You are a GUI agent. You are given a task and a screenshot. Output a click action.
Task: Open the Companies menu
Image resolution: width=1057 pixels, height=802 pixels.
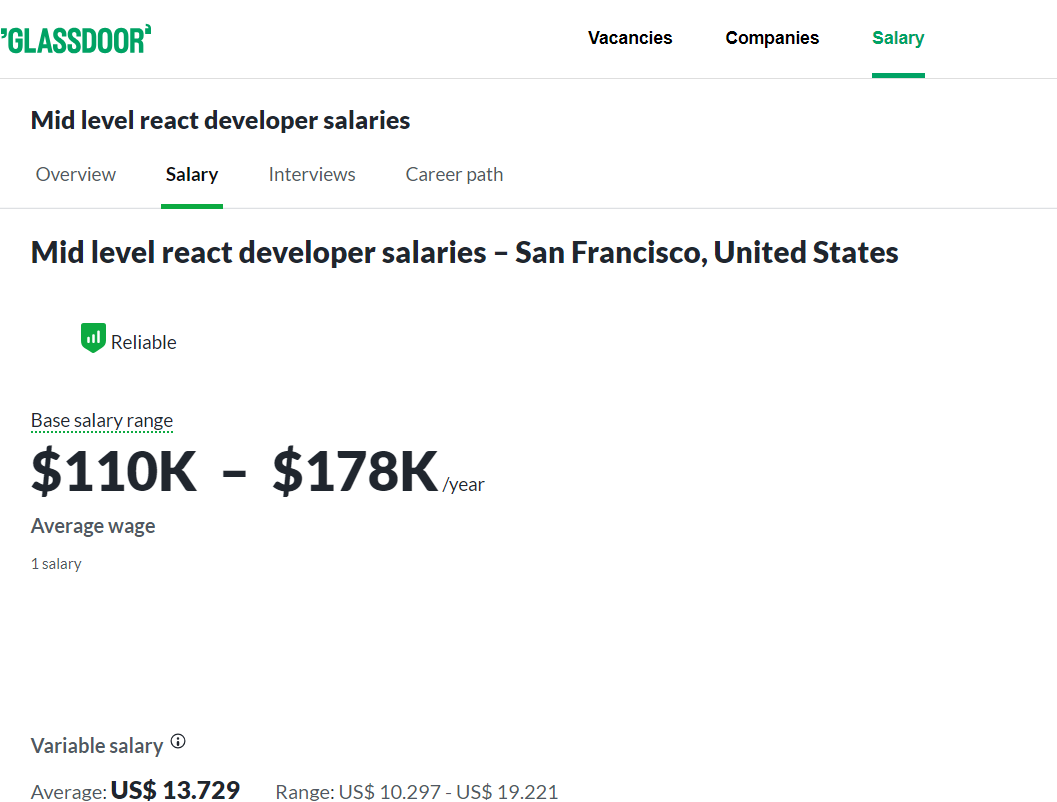[772, 38]
